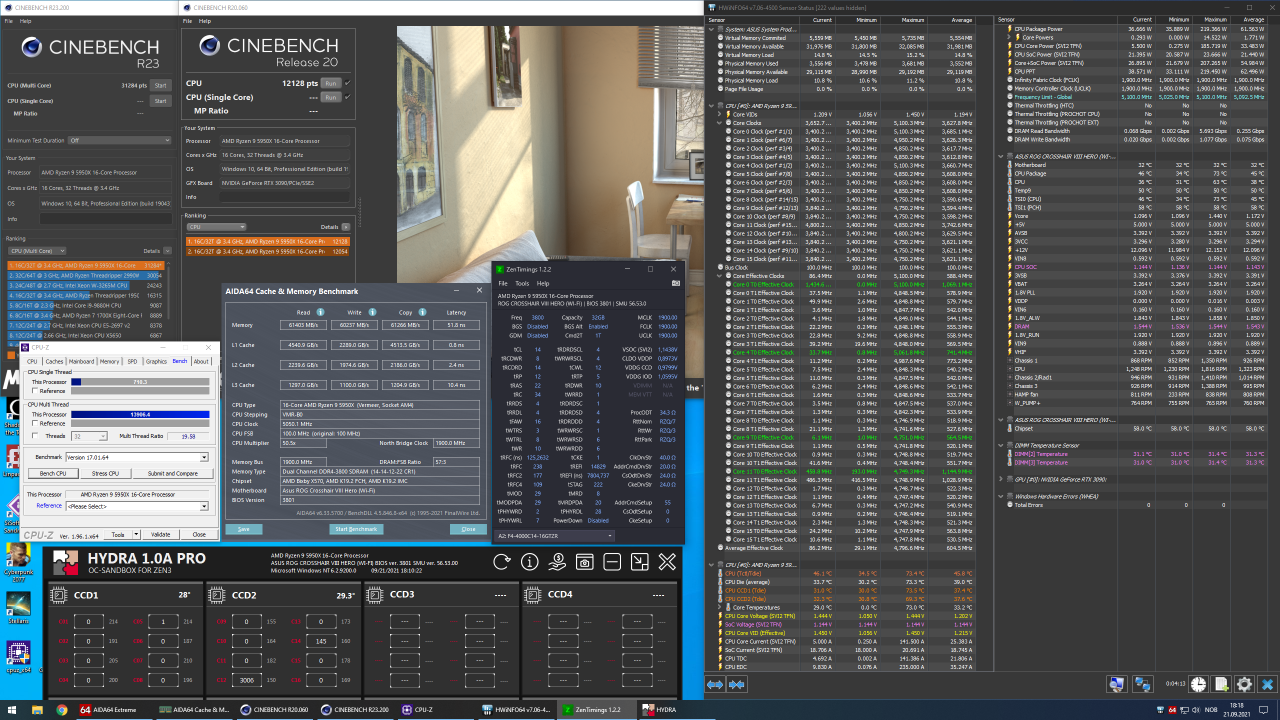The image size is (1280, 720).
Task: Check the Threads checkbox in CPU-Z
Action: (34, 436)
